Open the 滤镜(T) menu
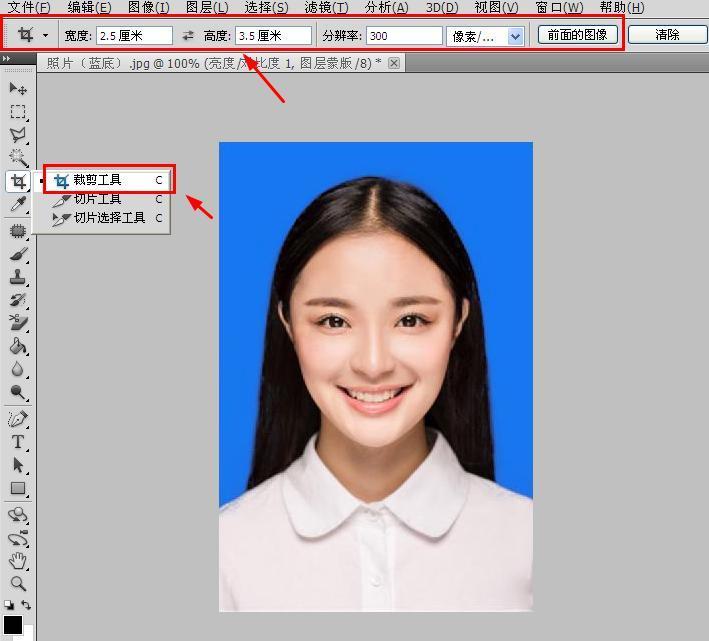709x641 pixels. pos(326,7)
